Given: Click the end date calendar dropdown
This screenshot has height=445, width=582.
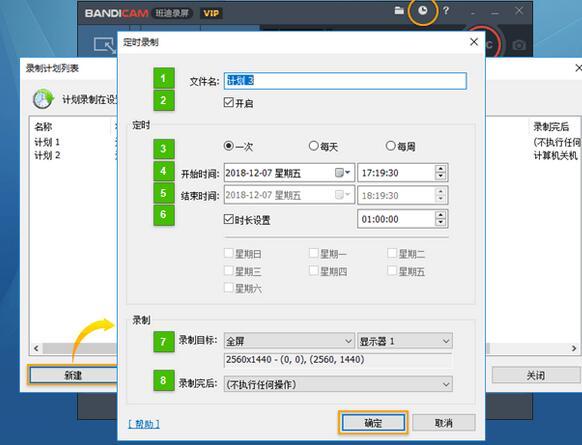Looking at the screenshot, I should (343, 195).
